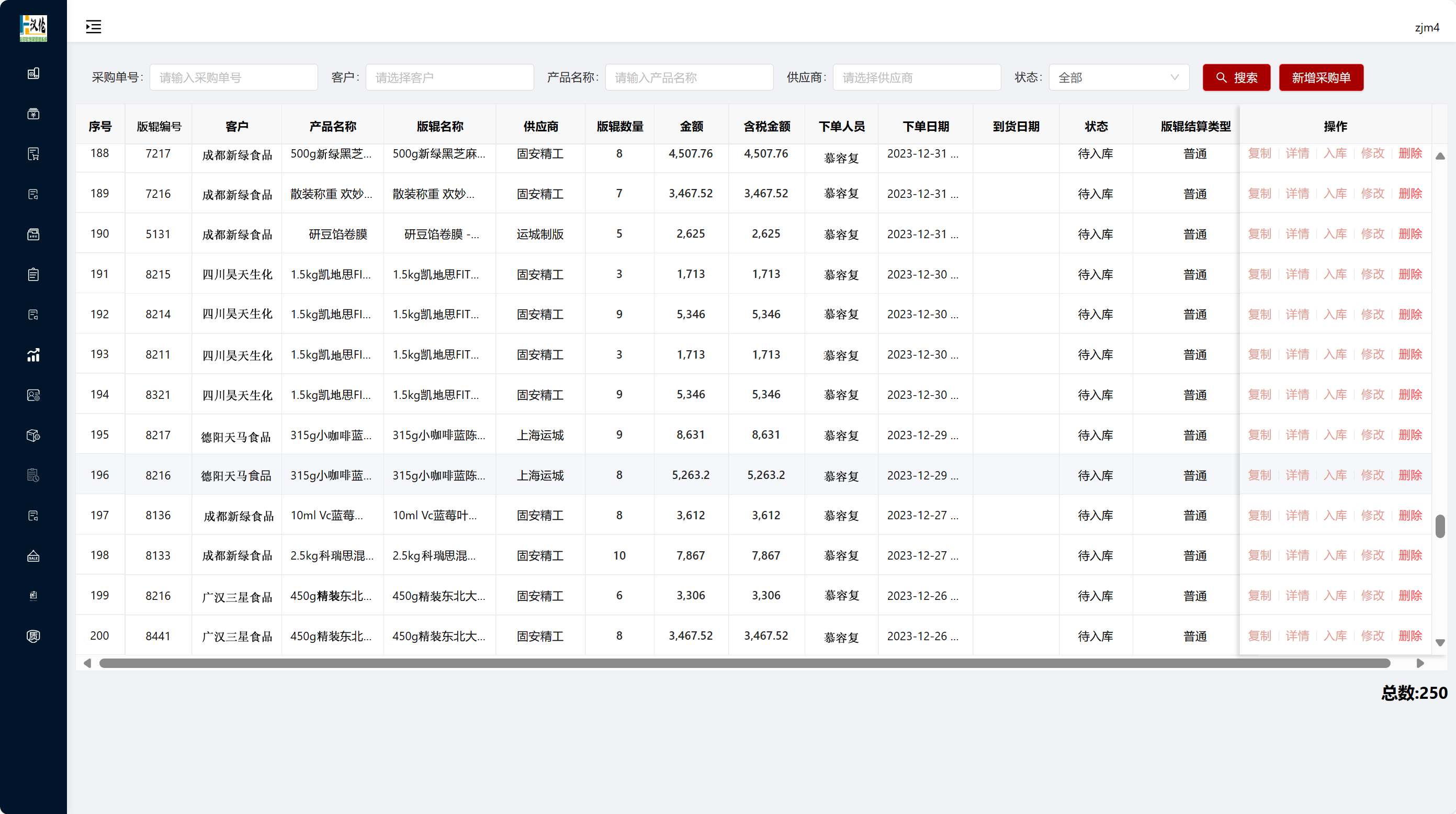Click 入库 for row 190
Screen dimensions: 1456x814
click(1335, 233)
